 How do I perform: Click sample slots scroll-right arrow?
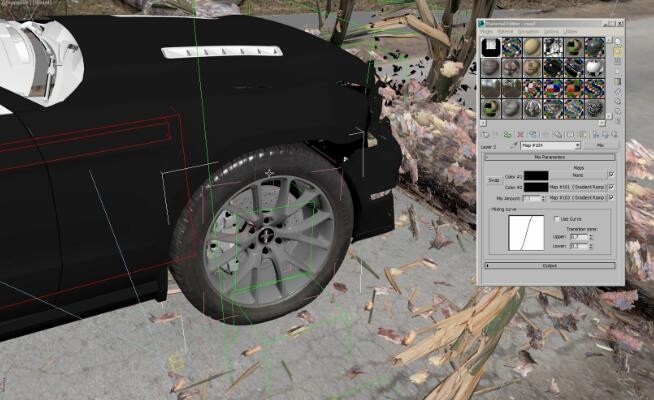tap(601, 123)
